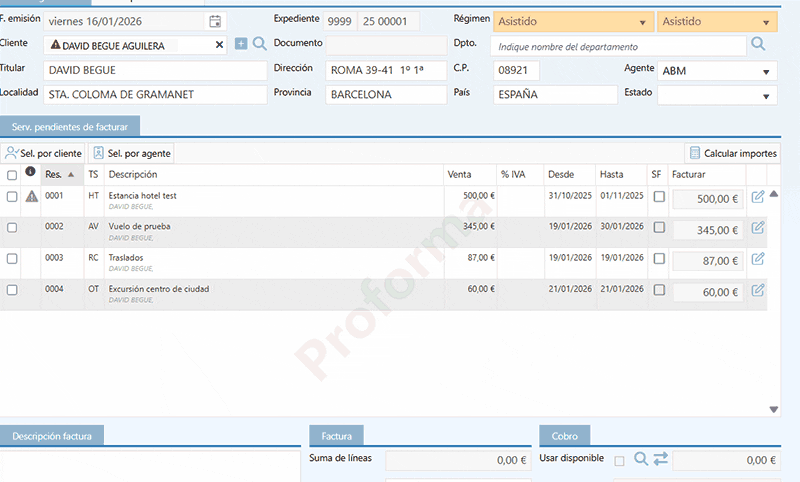Click the F. emisión date viernes 16/01/2026

pos(123,21)
